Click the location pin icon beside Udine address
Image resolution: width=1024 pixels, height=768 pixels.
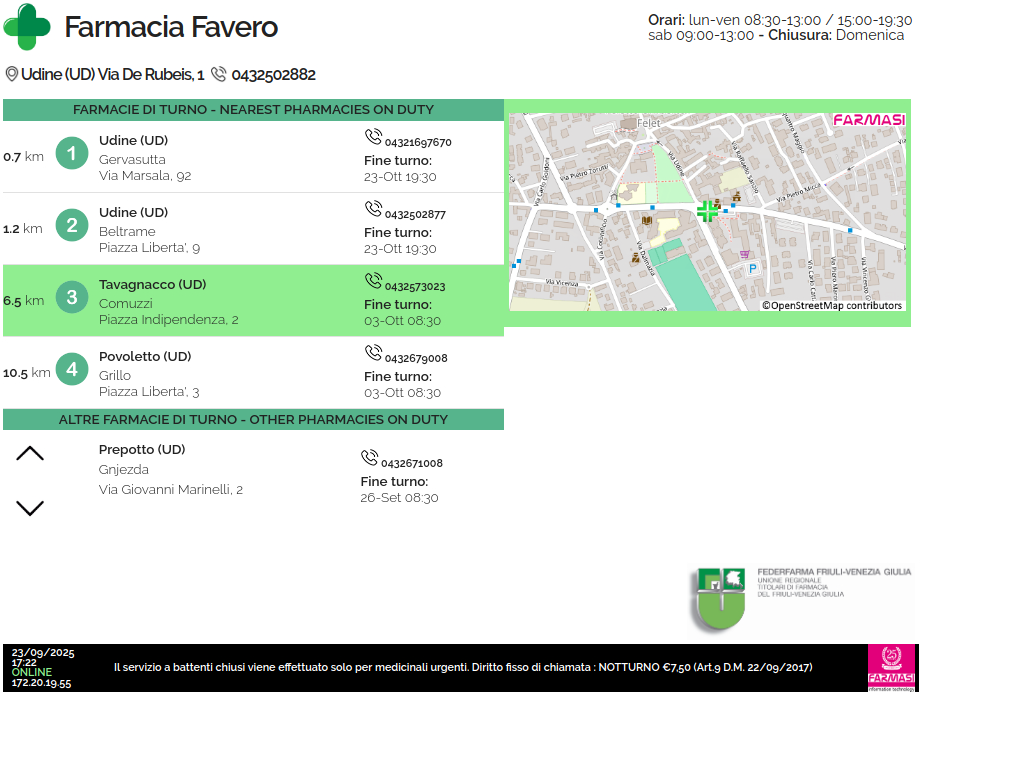12,75
